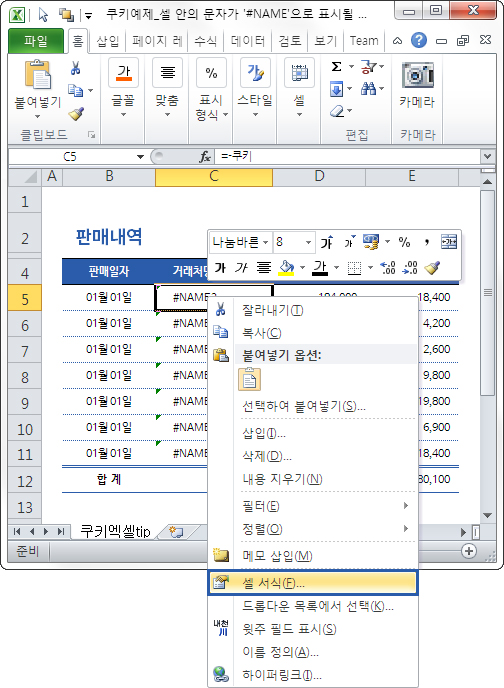Image resolution: width=504 pixels, height=688 pixels.
Task: Click the AutoSum sigma icon
Action: 336,67
